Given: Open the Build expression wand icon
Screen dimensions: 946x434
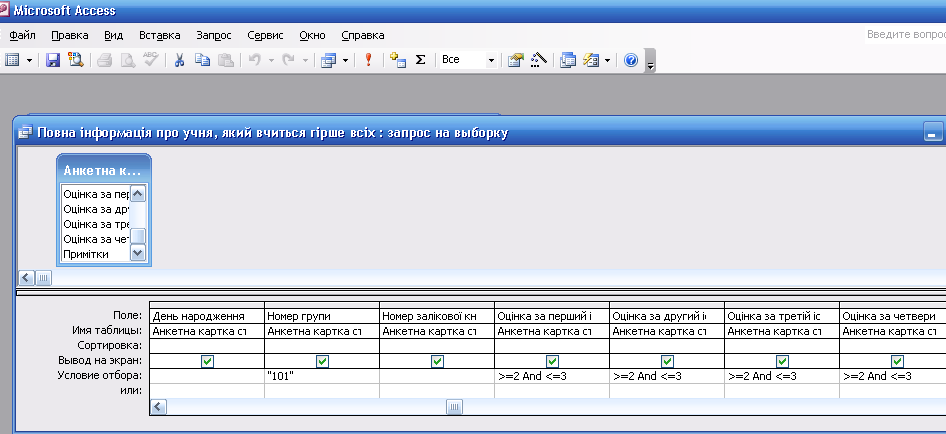Looking at the screenshot, I should (x=538, y=60).
